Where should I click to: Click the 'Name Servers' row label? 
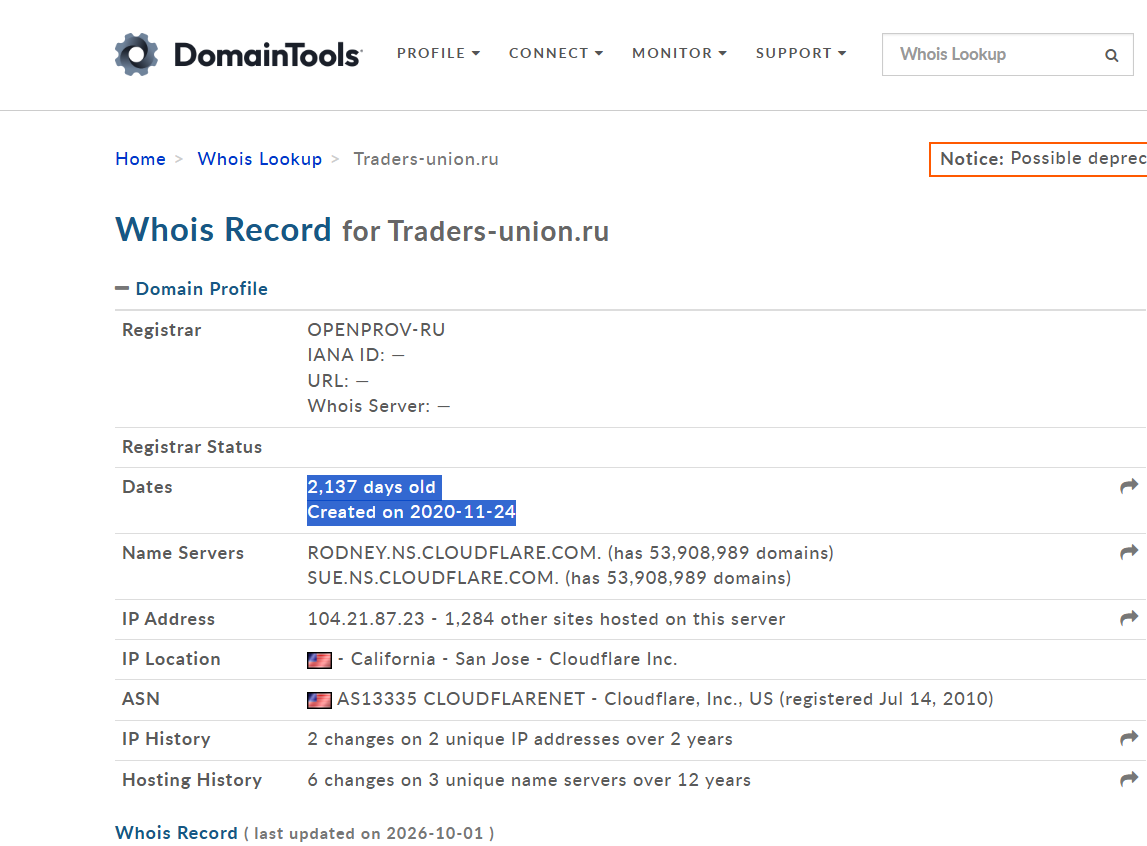click(x=183, y=553)
